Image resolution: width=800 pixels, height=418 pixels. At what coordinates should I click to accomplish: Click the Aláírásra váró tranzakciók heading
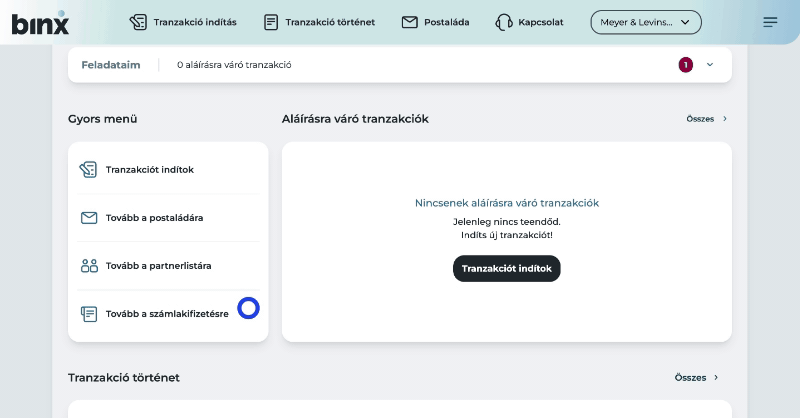click(x=355, y=119)
